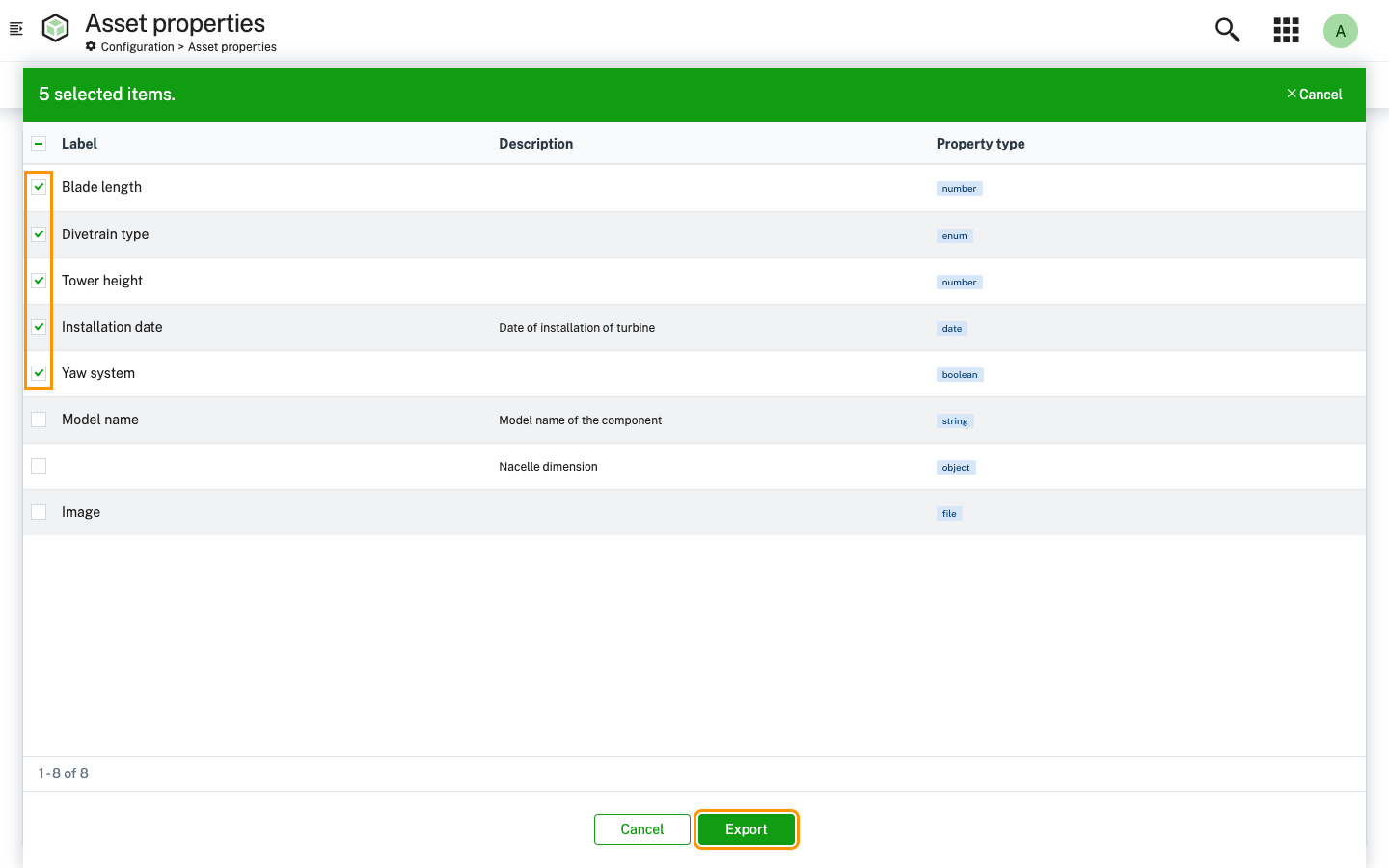Uncheck the Blade length checkbox
The image size is (1389, 868).
[39, 187]
